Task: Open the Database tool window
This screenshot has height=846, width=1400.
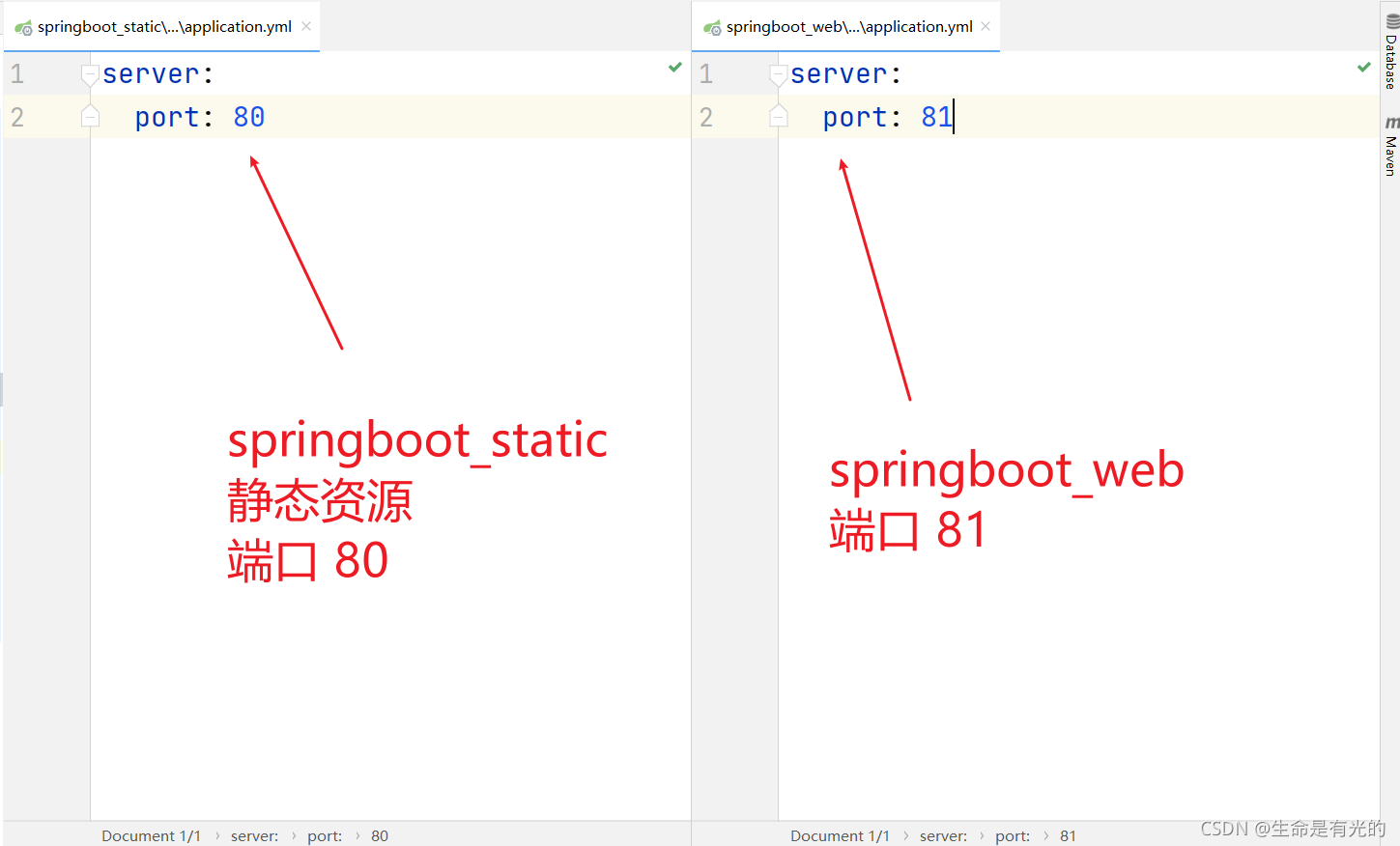Action: [x=1391, y=52]
